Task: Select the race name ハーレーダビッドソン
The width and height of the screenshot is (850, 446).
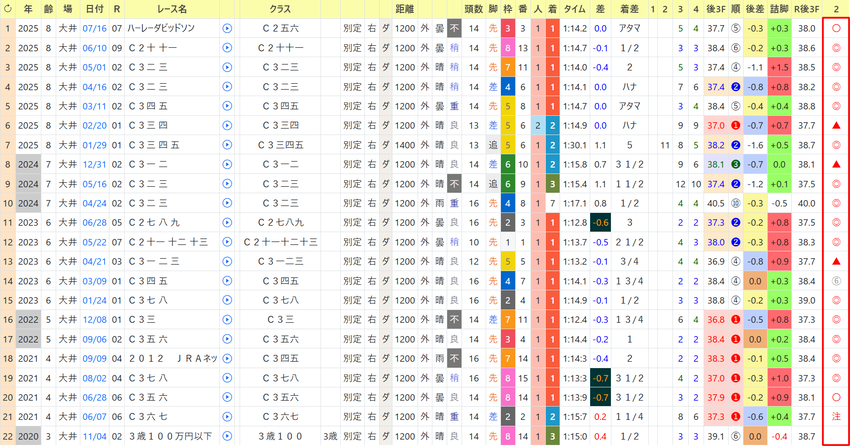Action: 161,28
